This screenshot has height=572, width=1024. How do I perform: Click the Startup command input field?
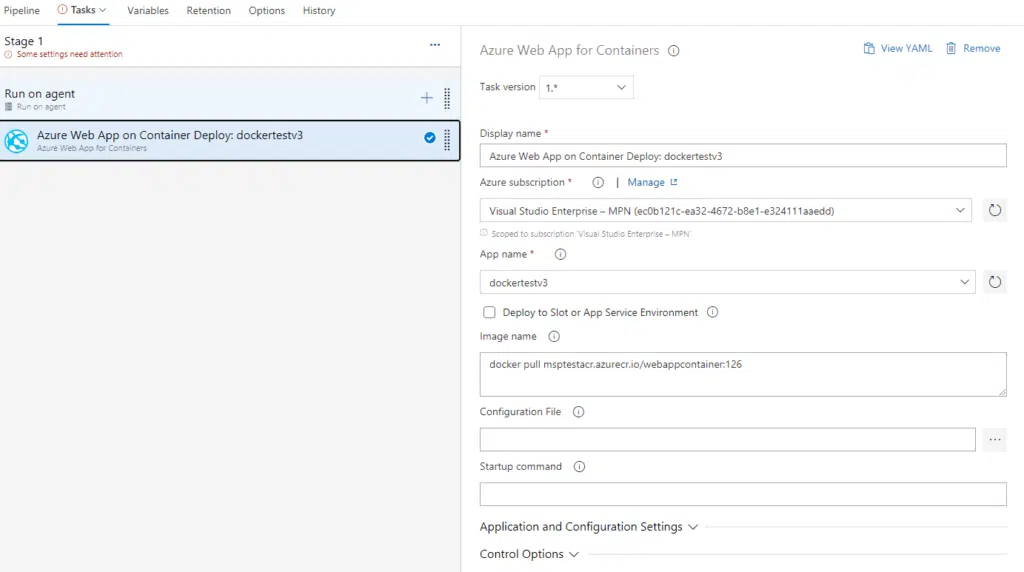(743, 494)
